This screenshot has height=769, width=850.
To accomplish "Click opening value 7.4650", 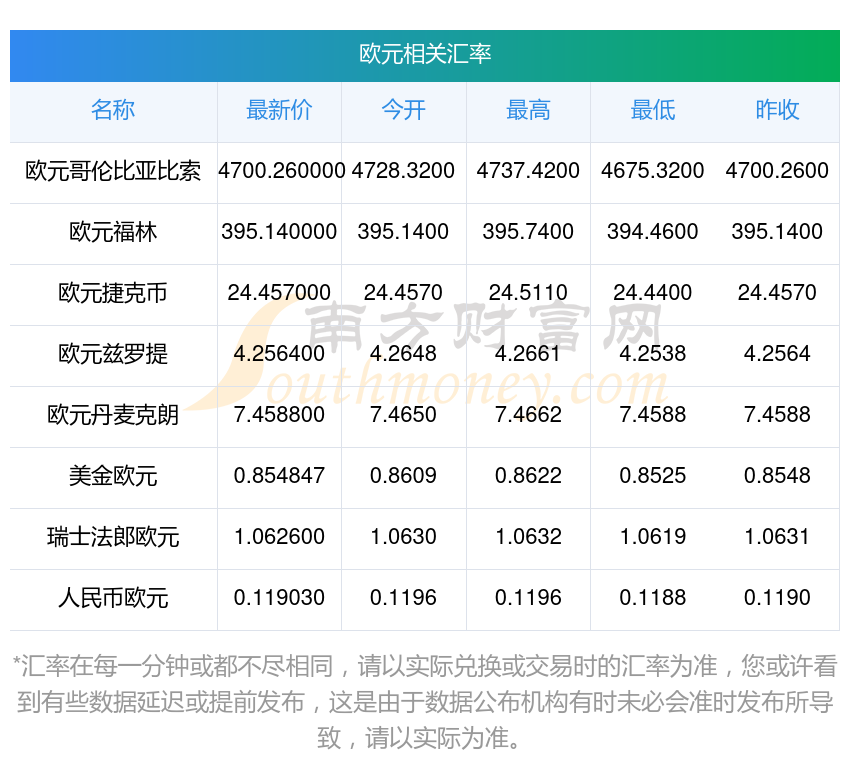I will coord(403,415).
